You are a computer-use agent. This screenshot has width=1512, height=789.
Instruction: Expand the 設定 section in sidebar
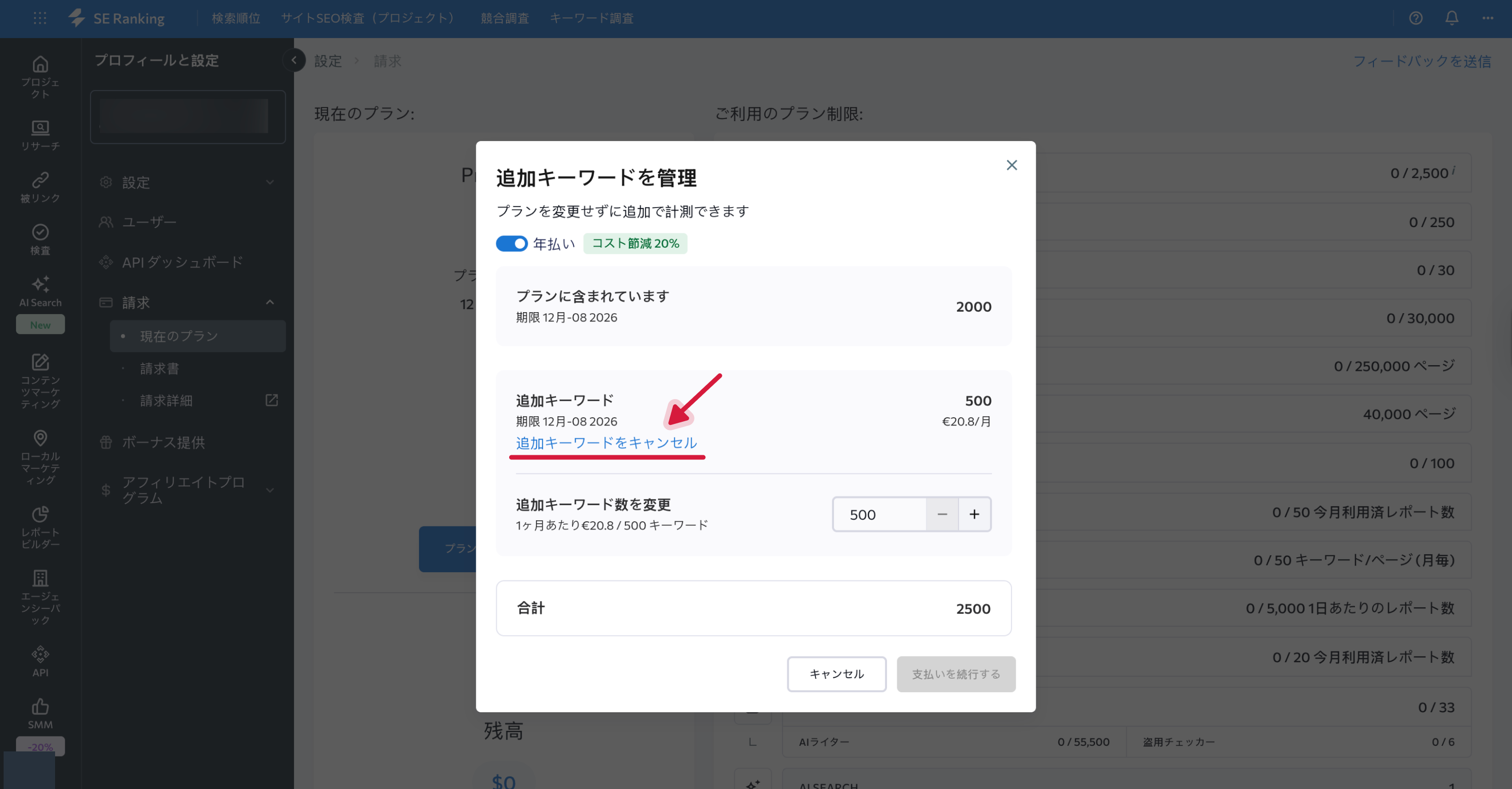coord(269,183)
